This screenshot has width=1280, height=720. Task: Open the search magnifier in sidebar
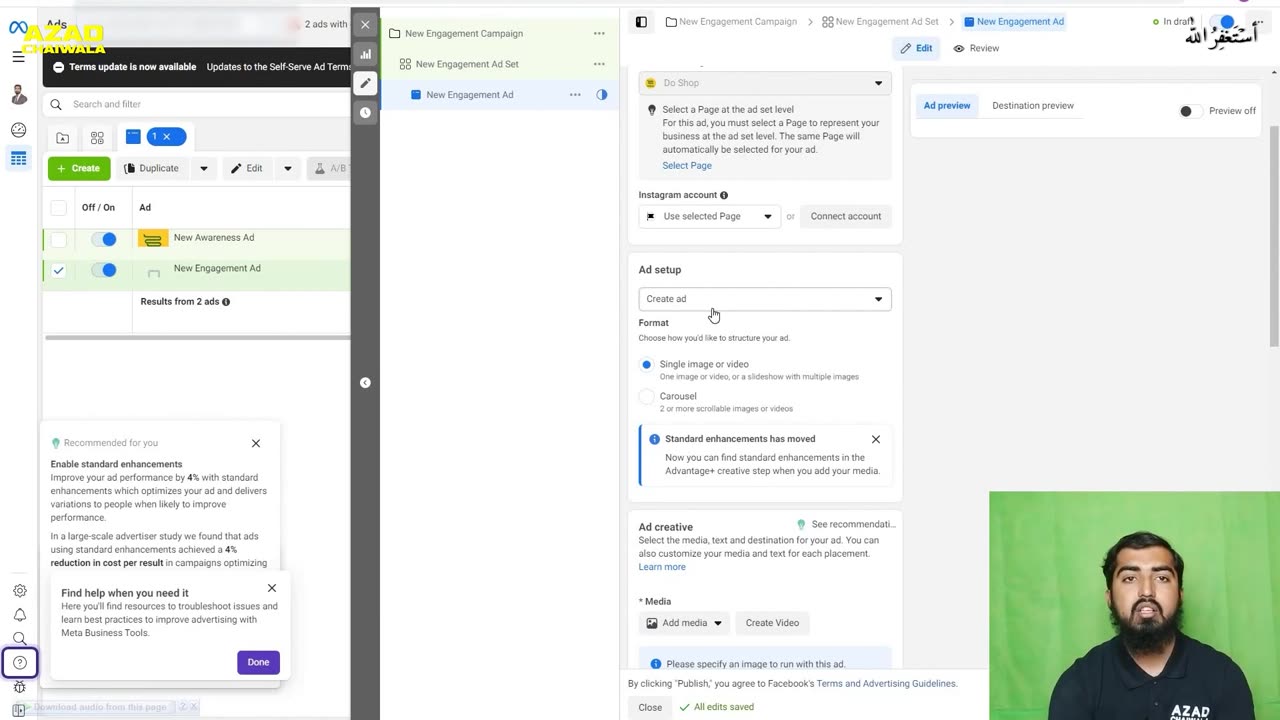20,639
